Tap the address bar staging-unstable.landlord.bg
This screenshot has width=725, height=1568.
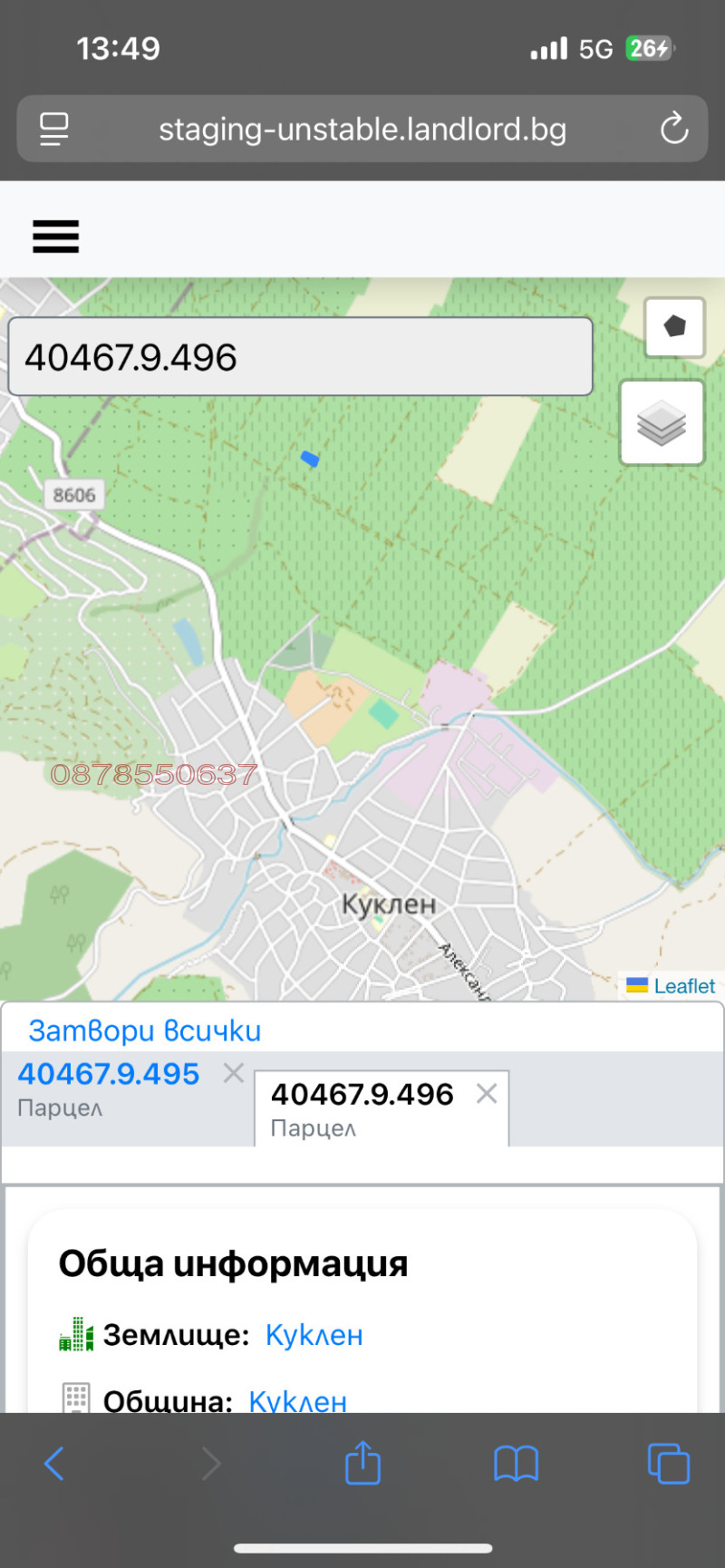[x=362, y=129]
